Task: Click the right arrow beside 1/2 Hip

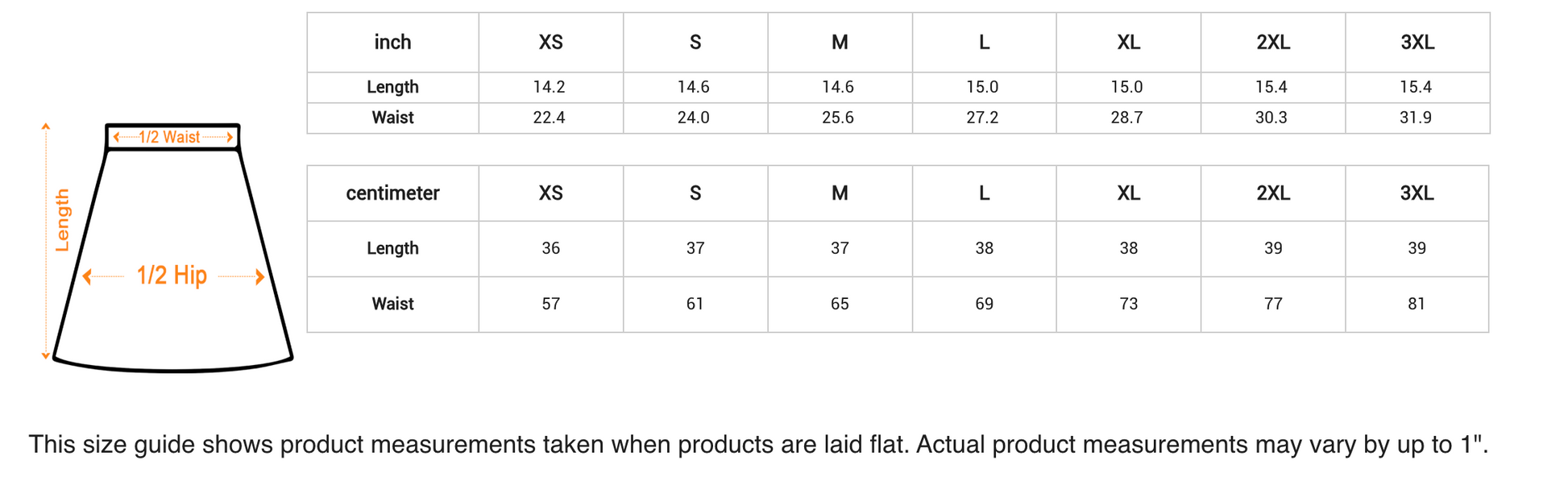Action: (x=259, y=277)
